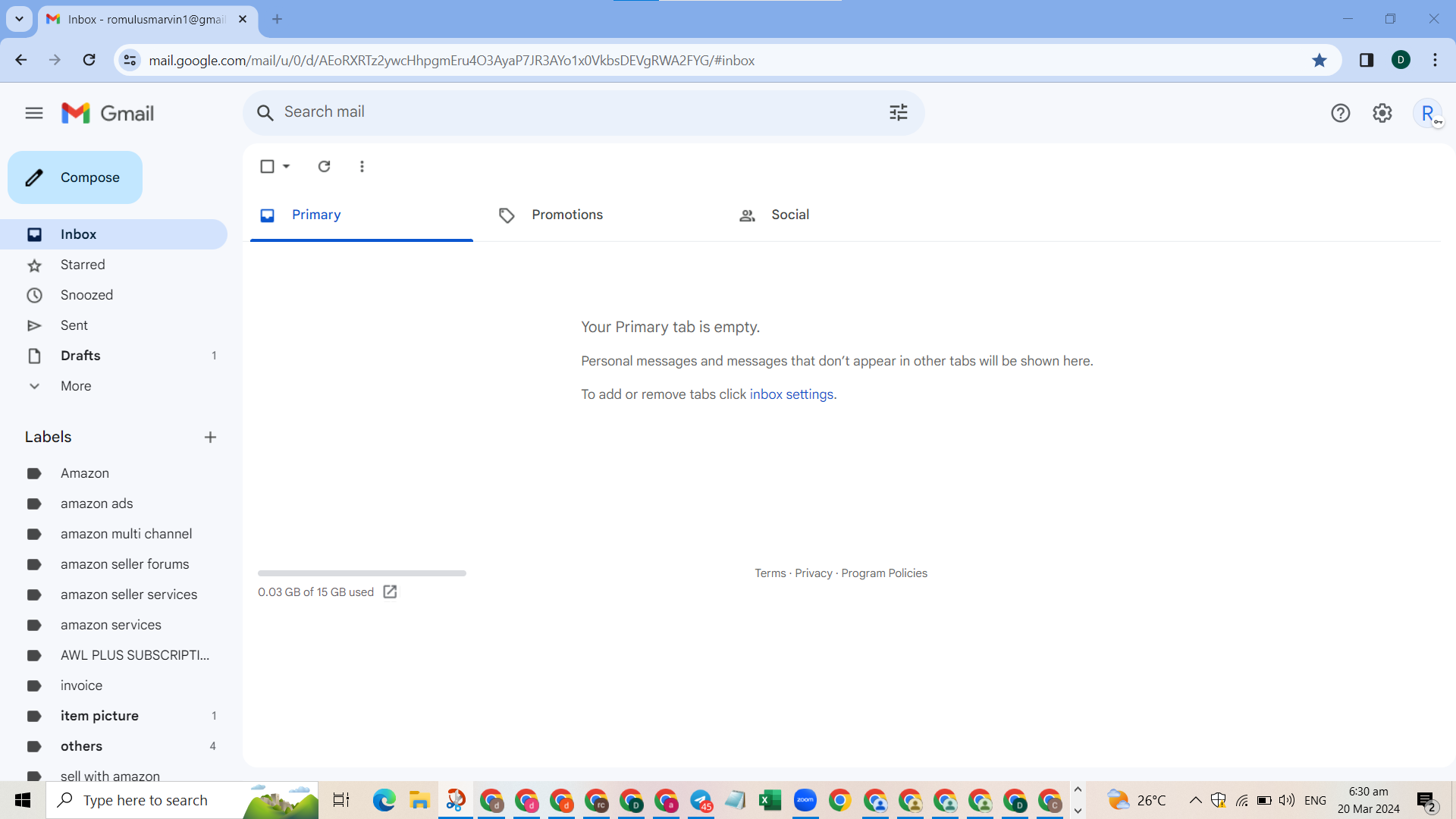
Task: Open File Explorer from the taskbar
Action: (419, 800)
